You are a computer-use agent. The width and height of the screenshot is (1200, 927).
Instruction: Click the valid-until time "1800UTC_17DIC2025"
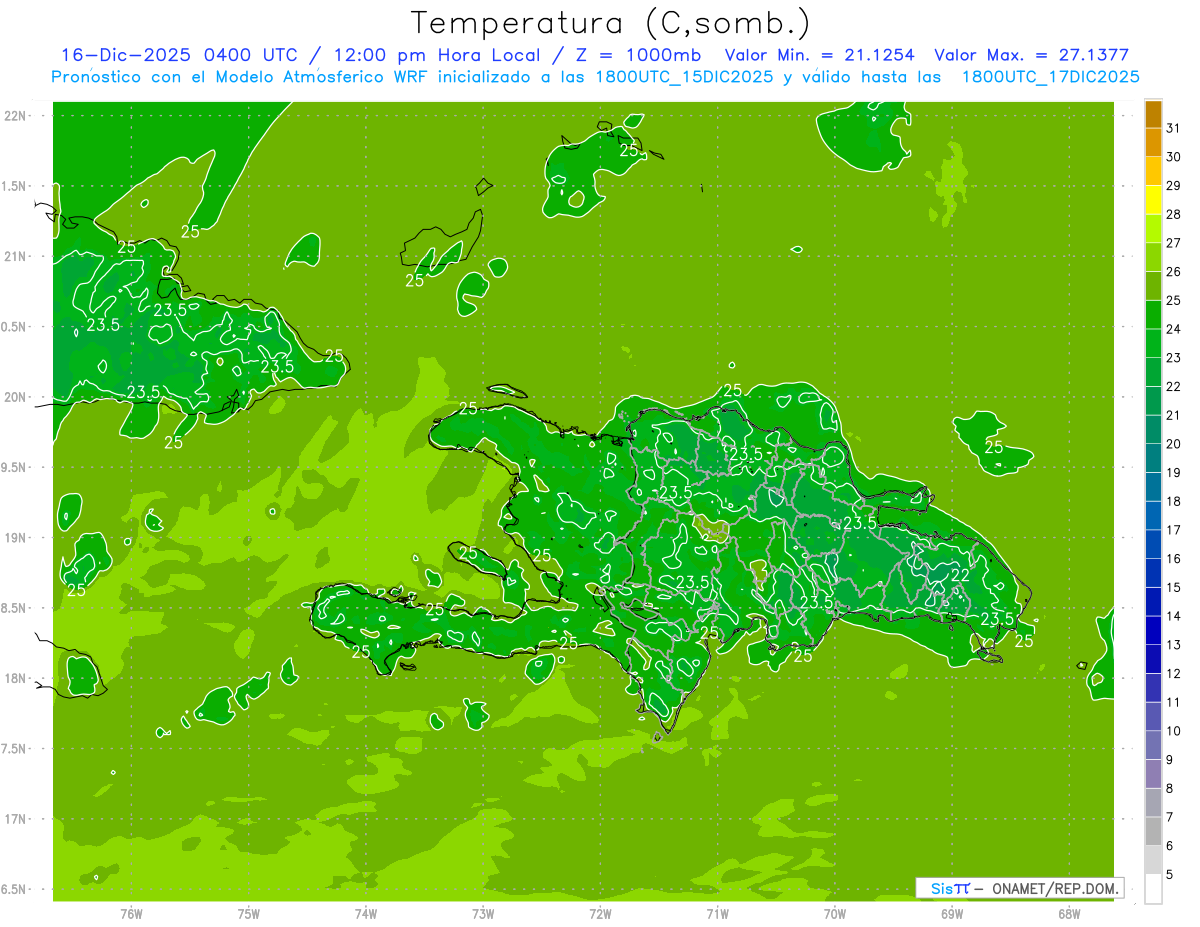1050,77
